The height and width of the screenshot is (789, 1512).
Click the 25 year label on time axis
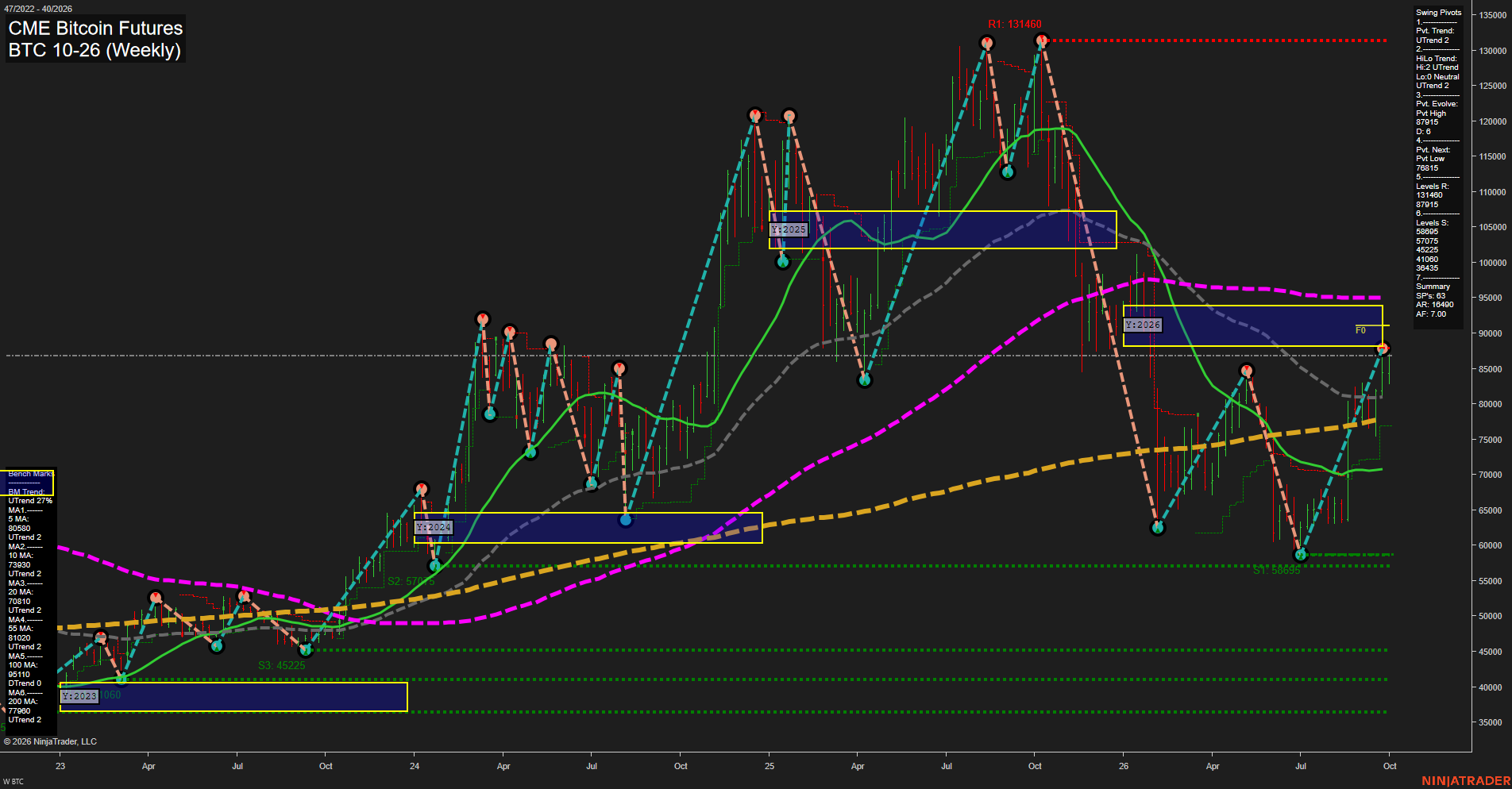769,766
